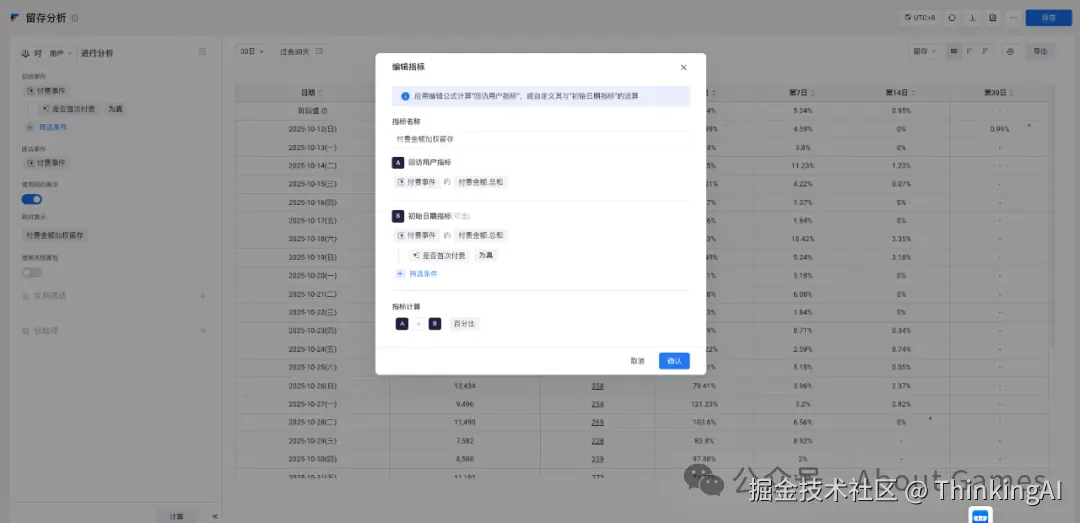Sort by the 日期 column header

(311, 92)
